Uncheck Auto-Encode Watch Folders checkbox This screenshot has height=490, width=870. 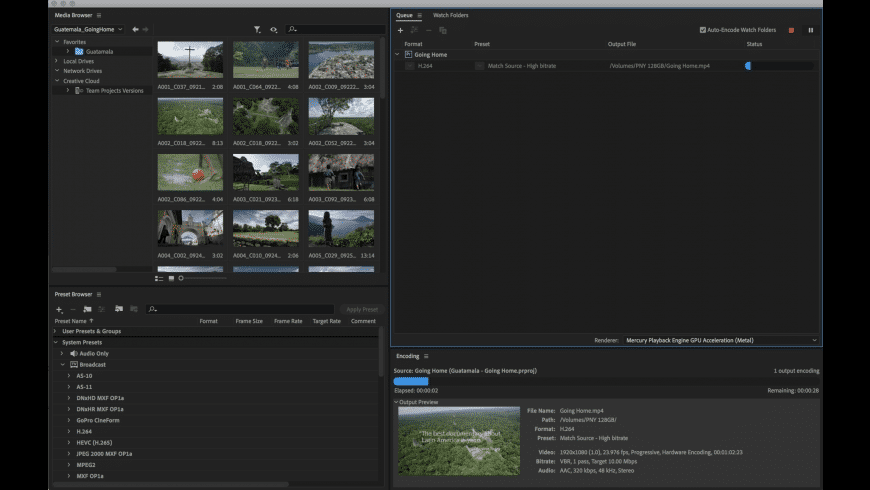click(703, 30)
